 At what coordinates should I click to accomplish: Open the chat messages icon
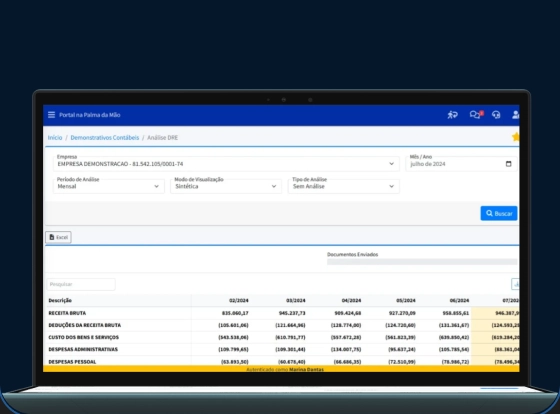point(476,114)
